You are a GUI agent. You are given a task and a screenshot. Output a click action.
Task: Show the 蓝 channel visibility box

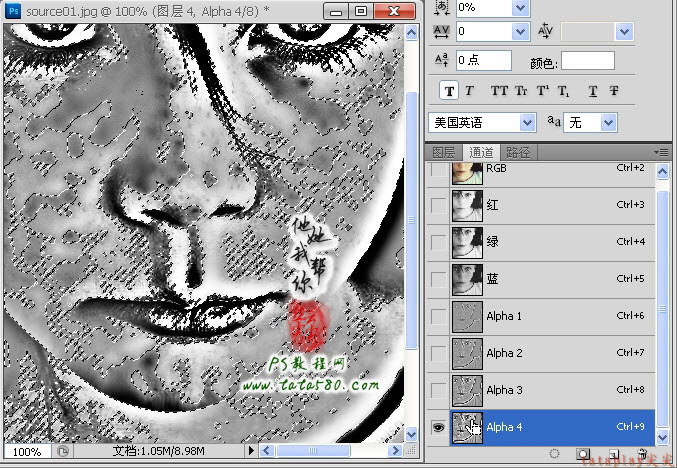click(x=439, y=280)
